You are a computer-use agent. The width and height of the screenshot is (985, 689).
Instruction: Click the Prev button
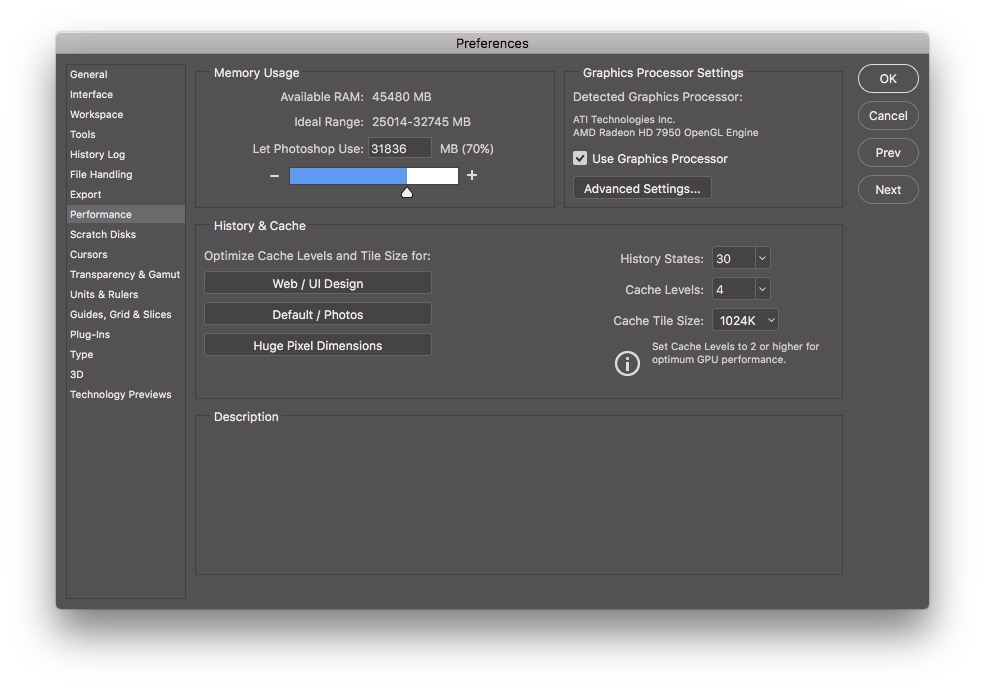888,153
